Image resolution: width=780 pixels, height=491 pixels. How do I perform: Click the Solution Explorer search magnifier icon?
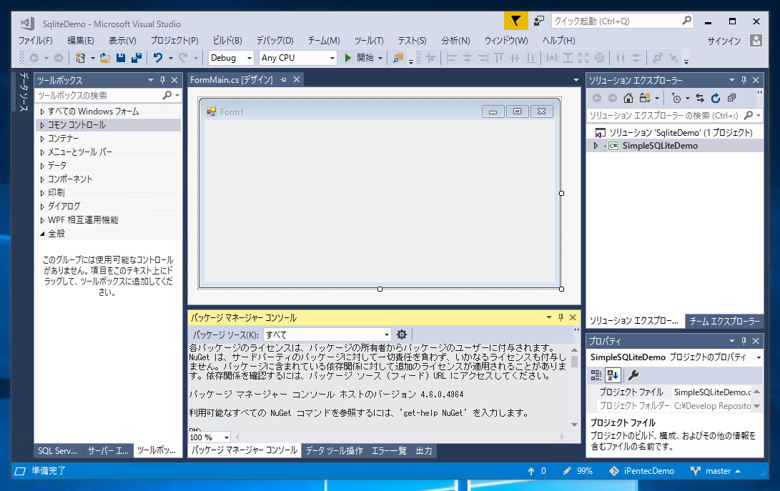(x=748, y=115)
